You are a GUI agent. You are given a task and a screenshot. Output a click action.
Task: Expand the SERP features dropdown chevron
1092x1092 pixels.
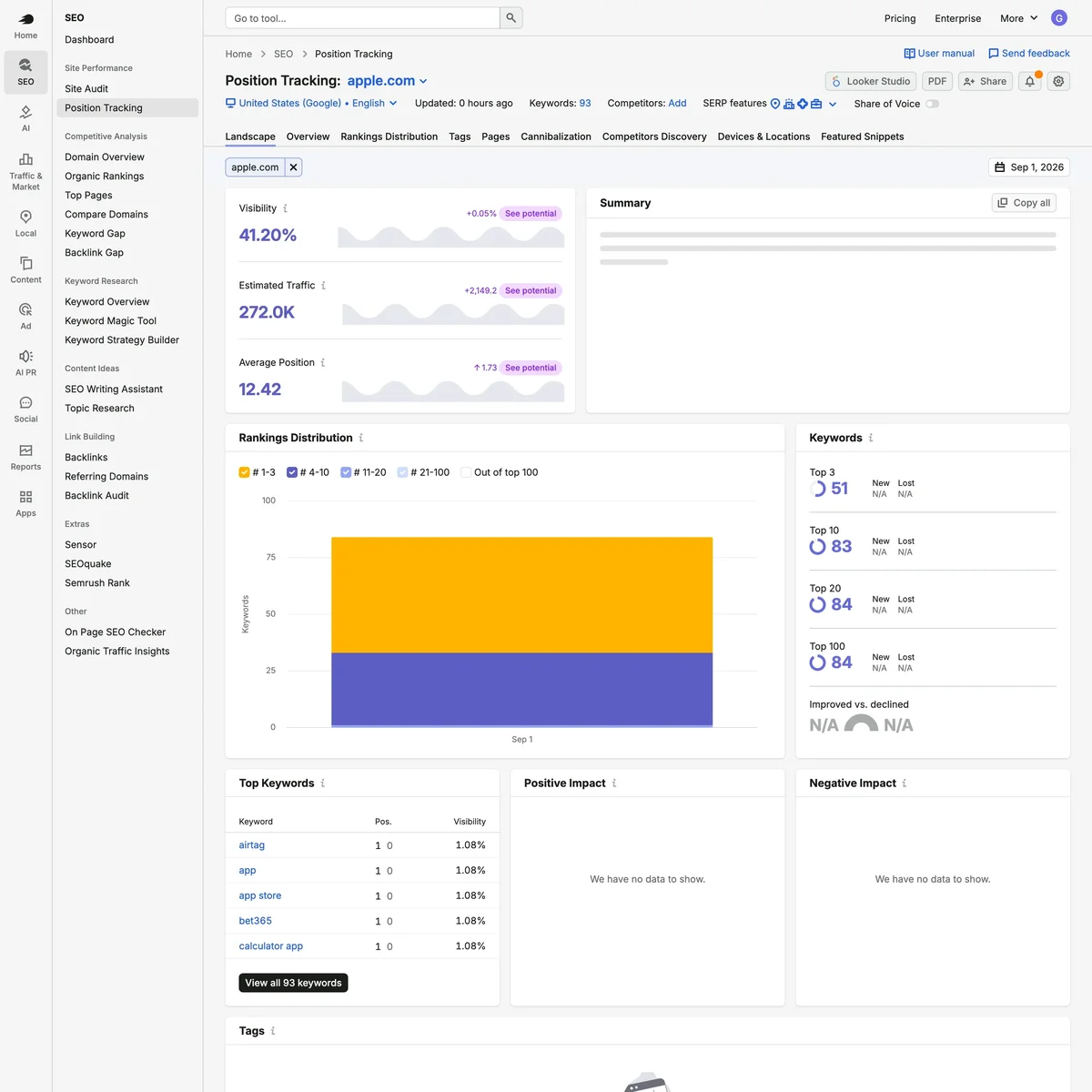coord(832,104)
